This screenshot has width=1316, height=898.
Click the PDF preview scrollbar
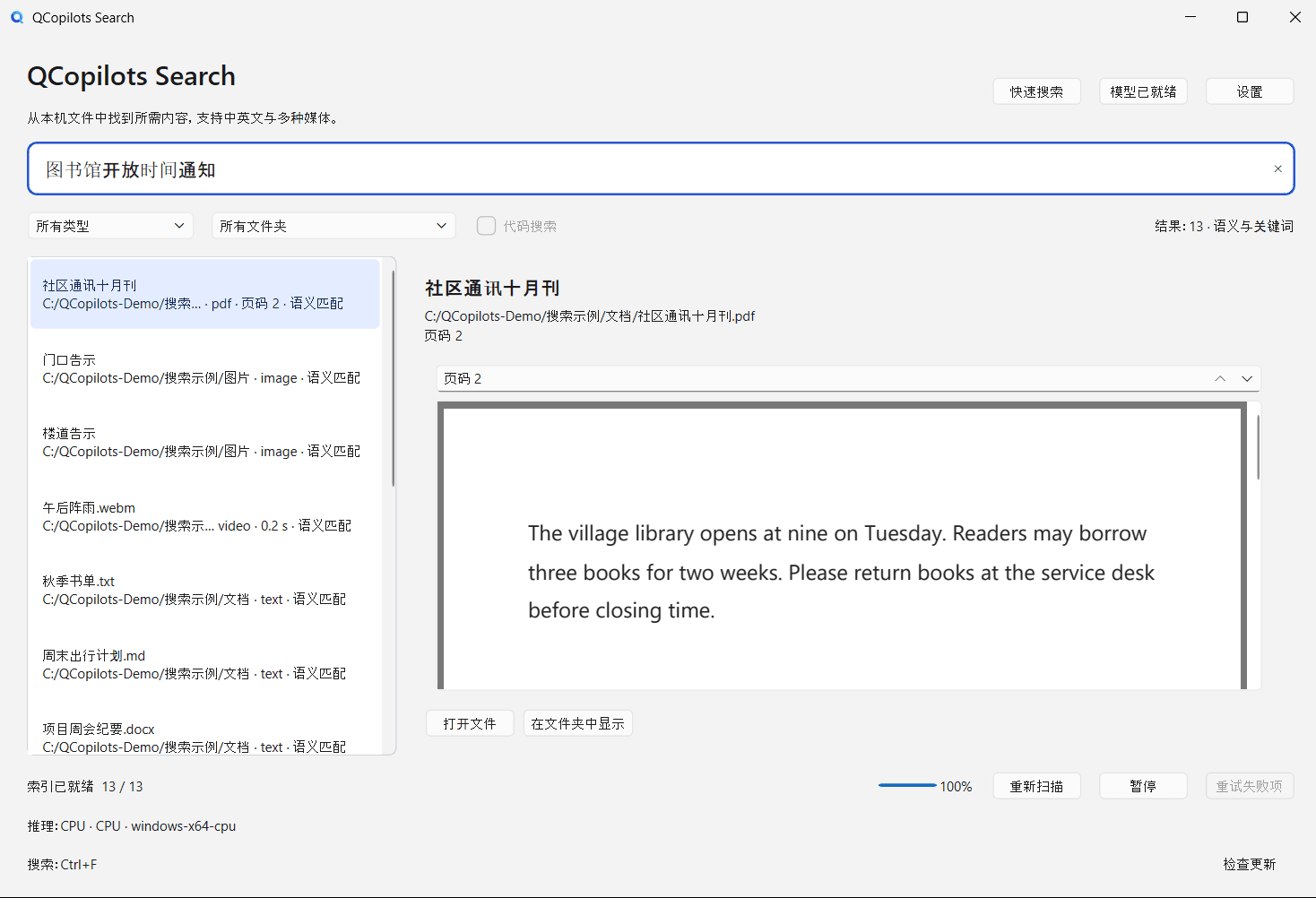click(1258, 446)
